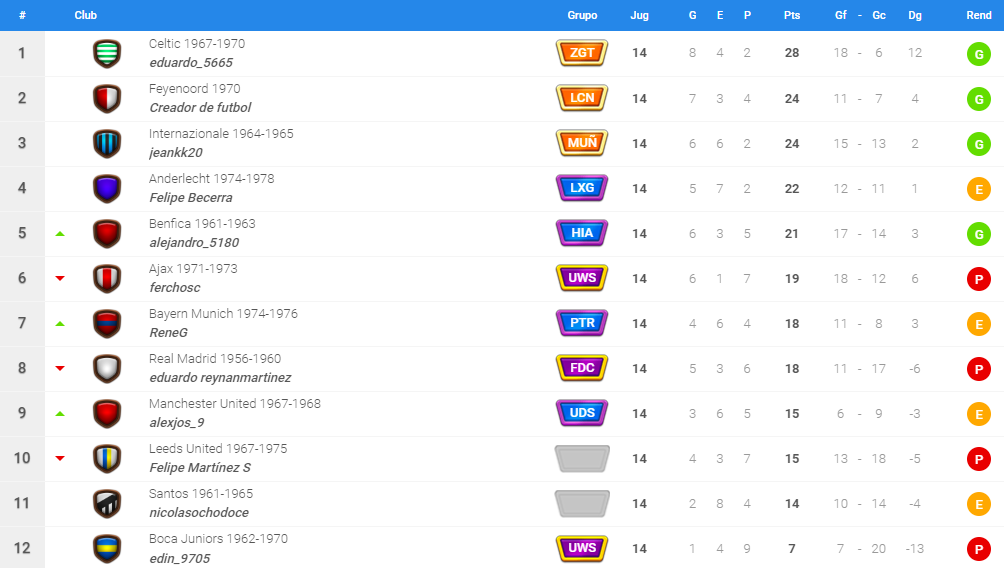1004x568 pixels.
Task: Click Anderlecht's 22 points value
Action: coord(792,189)
